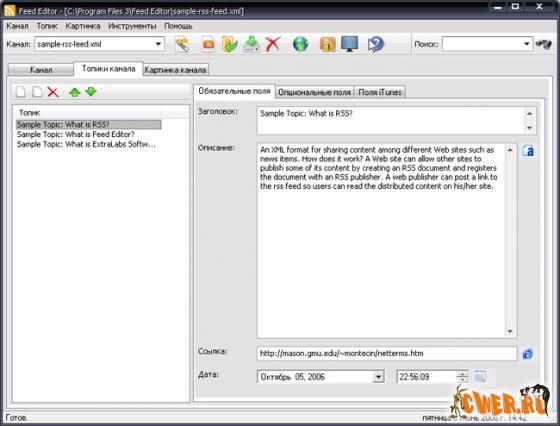
Task: Open the Поиск search dropdown arrow
Action: pos(526,44)
